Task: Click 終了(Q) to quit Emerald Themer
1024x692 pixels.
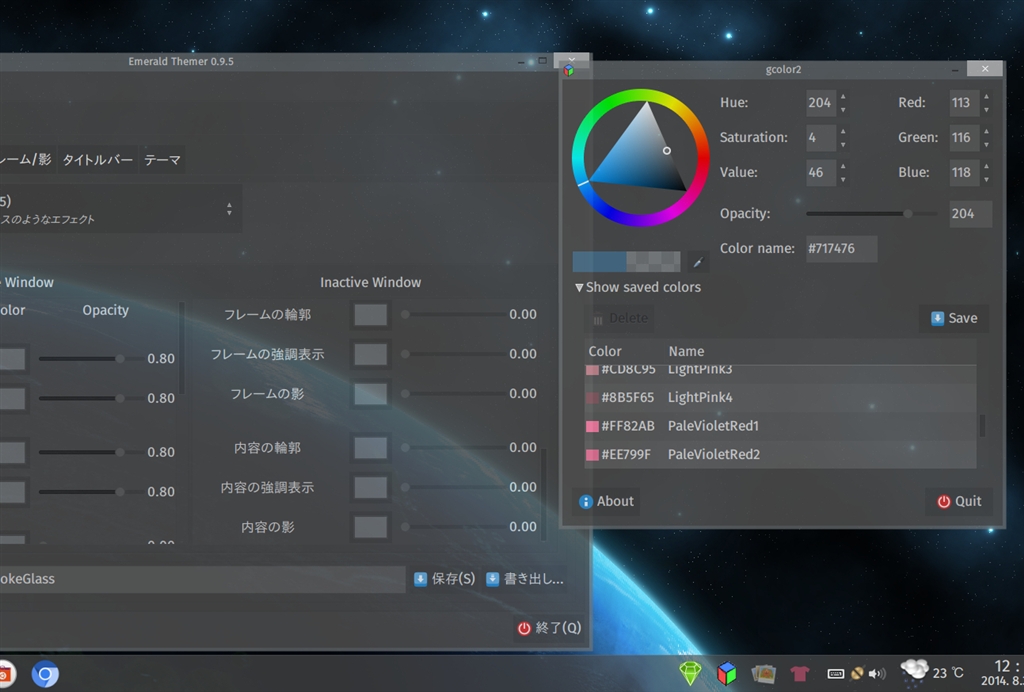Action: tap(549, 628)
